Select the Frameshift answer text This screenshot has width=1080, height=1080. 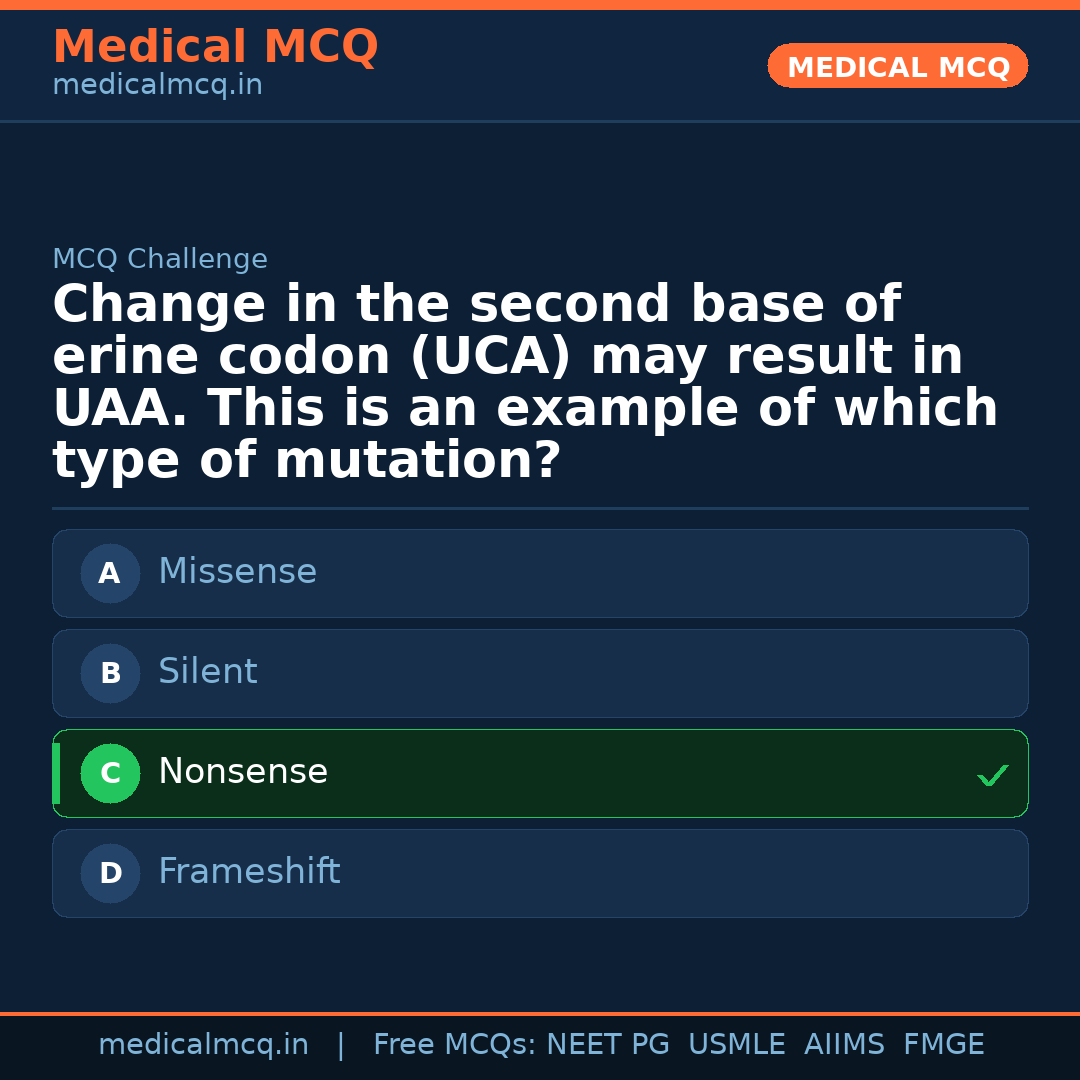coord(249,872)
